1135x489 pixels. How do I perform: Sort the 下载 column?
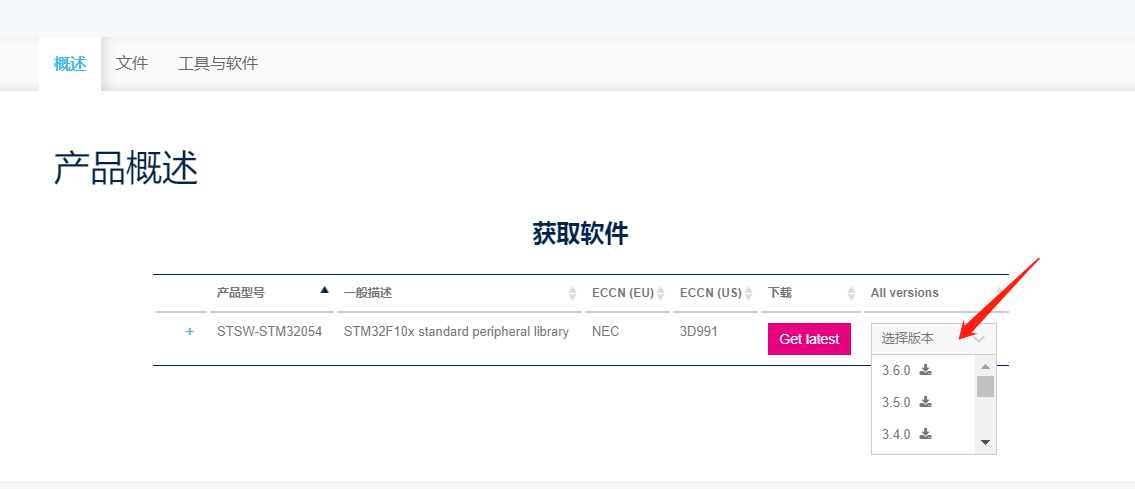click(851, 293)
